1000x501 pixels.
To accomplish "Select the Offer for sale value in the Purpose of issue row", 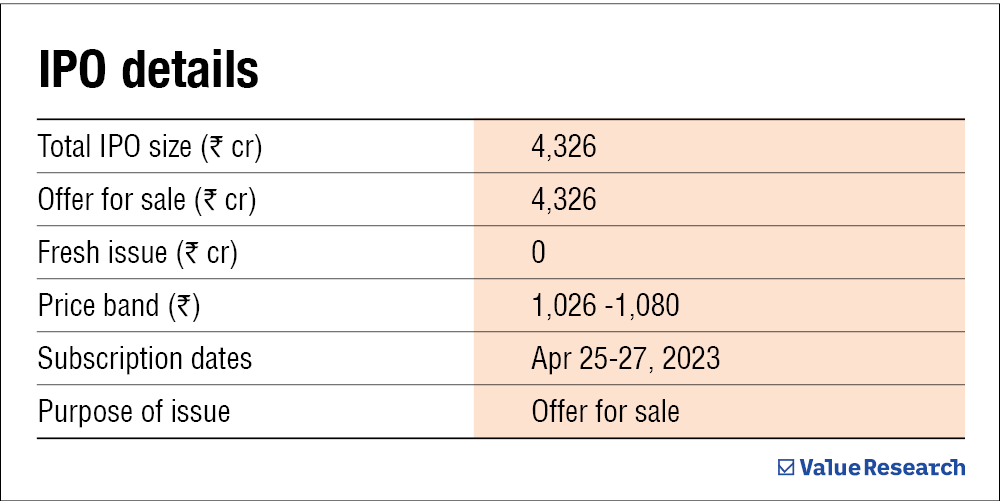I will click(x=605, y=411).
